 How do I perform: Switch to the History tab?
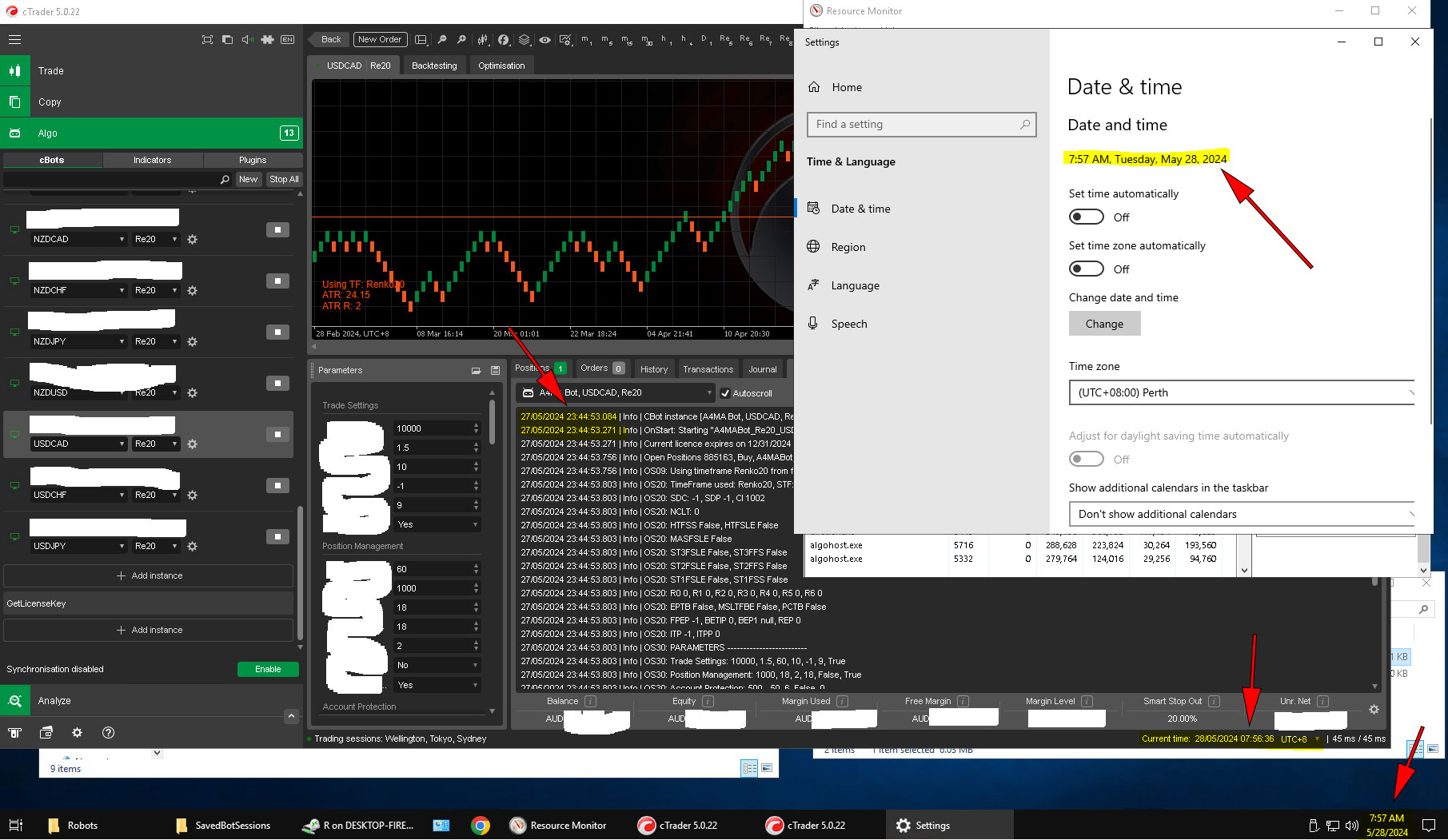tap(653, 369)
